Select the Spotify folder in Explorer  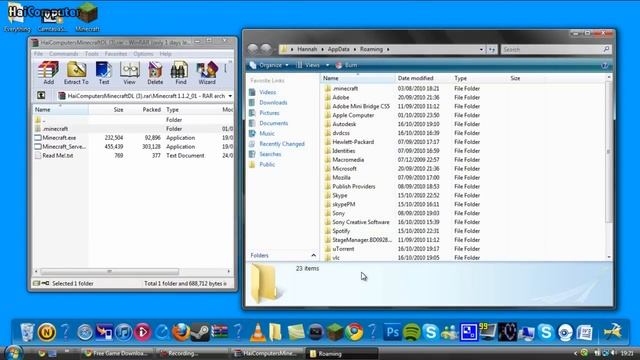(x=341, y=231)
